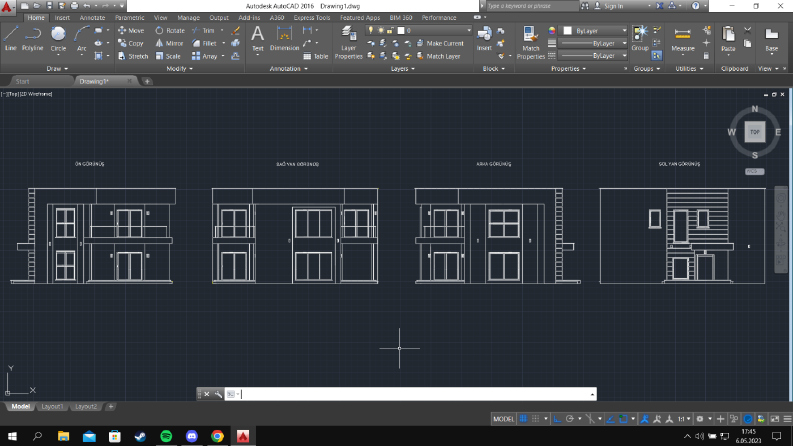
Task: Open Spotify from the taskbar
Action: click(166, 436)
